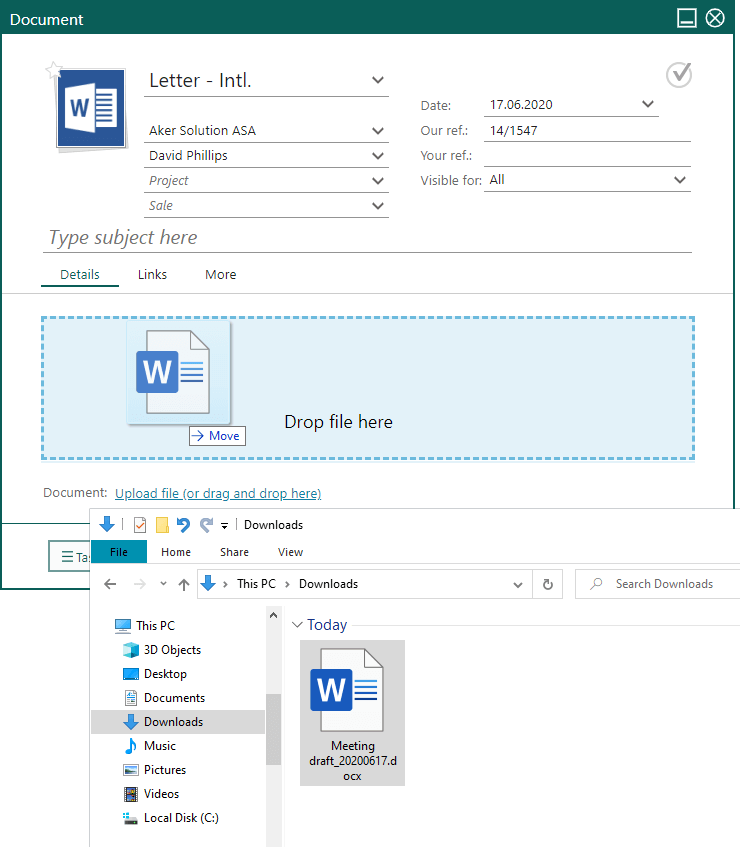Switch to the Links tab

[x=152, y=274]
